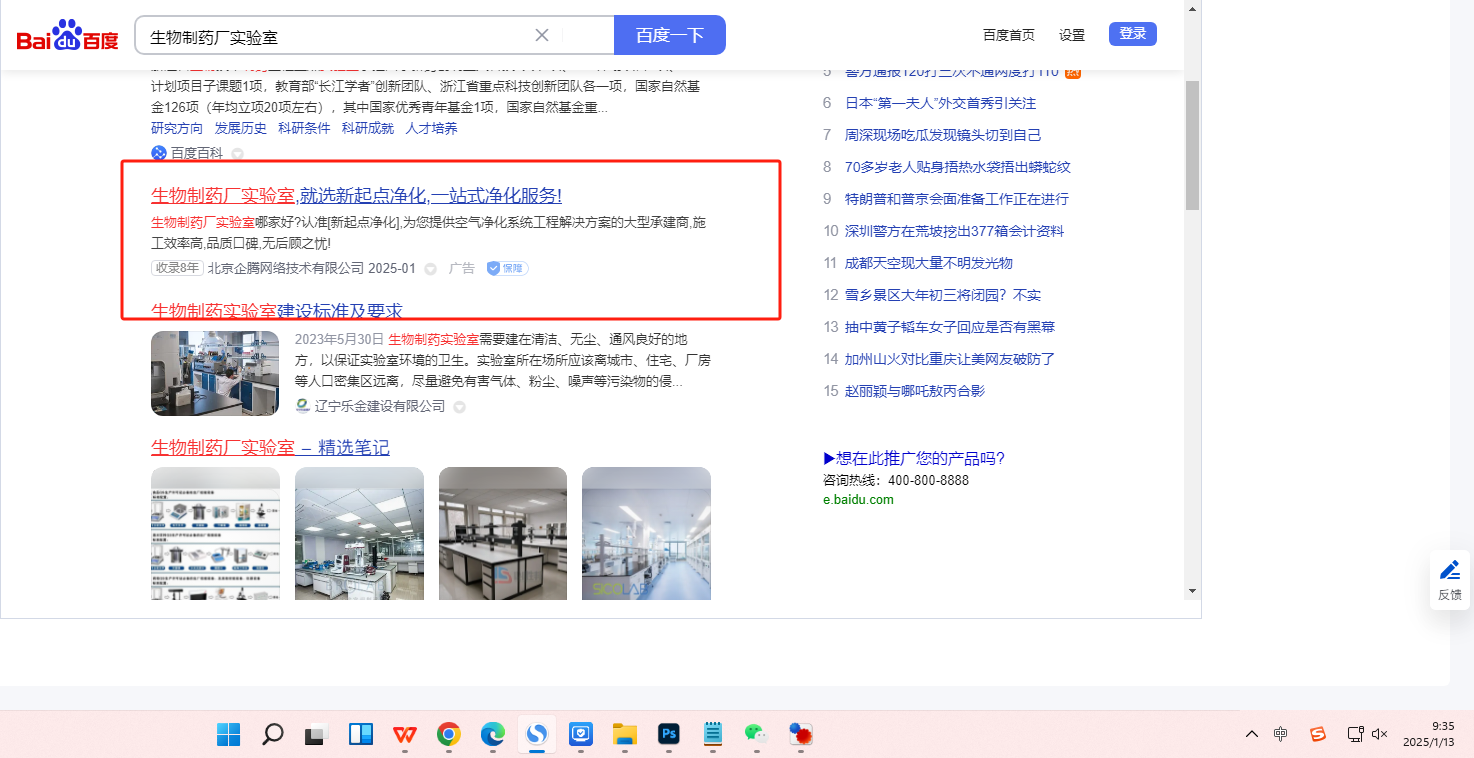Open the Widgets panel icon
Screen dimensions: 1474x758
(x=361, y=735)
